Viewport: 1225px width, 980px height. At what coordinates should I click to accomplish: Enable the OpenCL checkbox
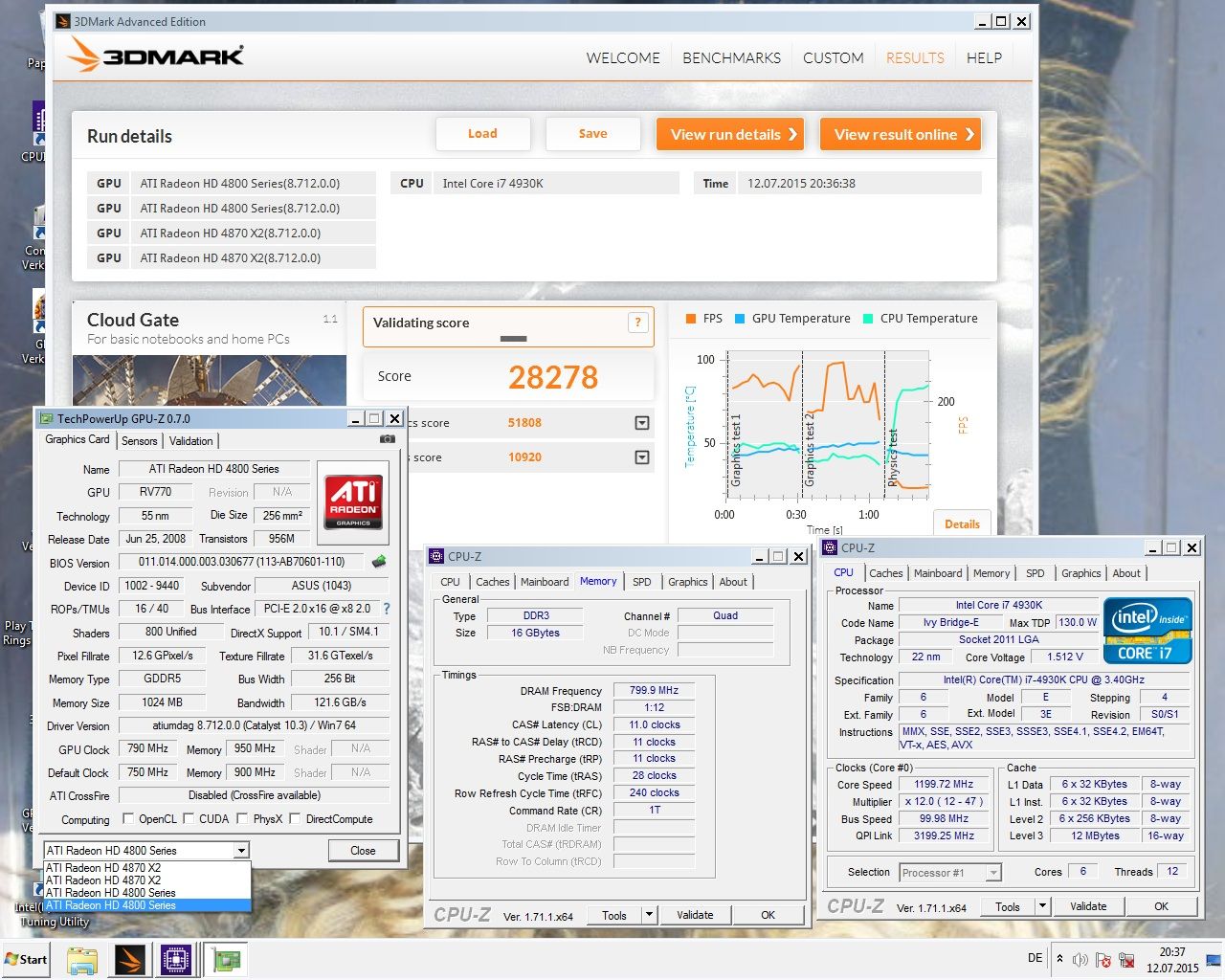[128, 818]
